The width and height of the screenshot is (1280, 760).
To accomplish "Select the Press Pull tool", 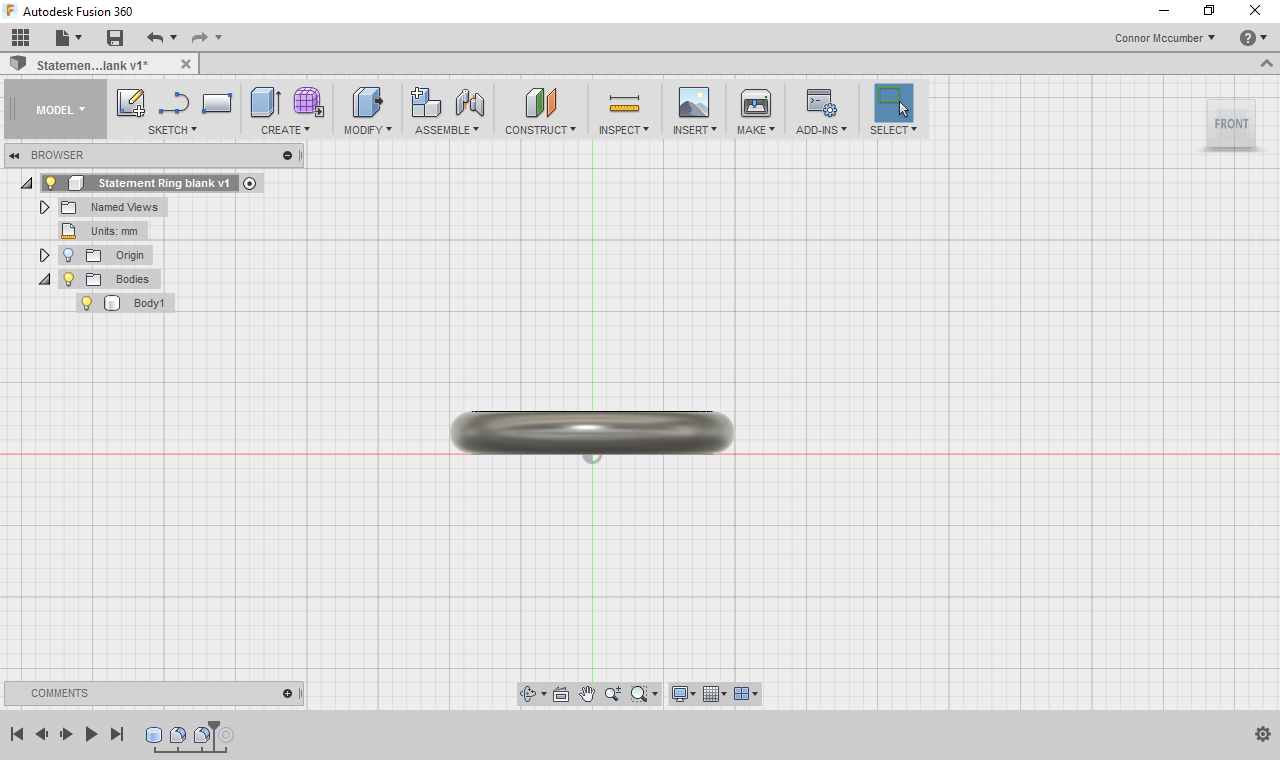I will pos(368,102).
